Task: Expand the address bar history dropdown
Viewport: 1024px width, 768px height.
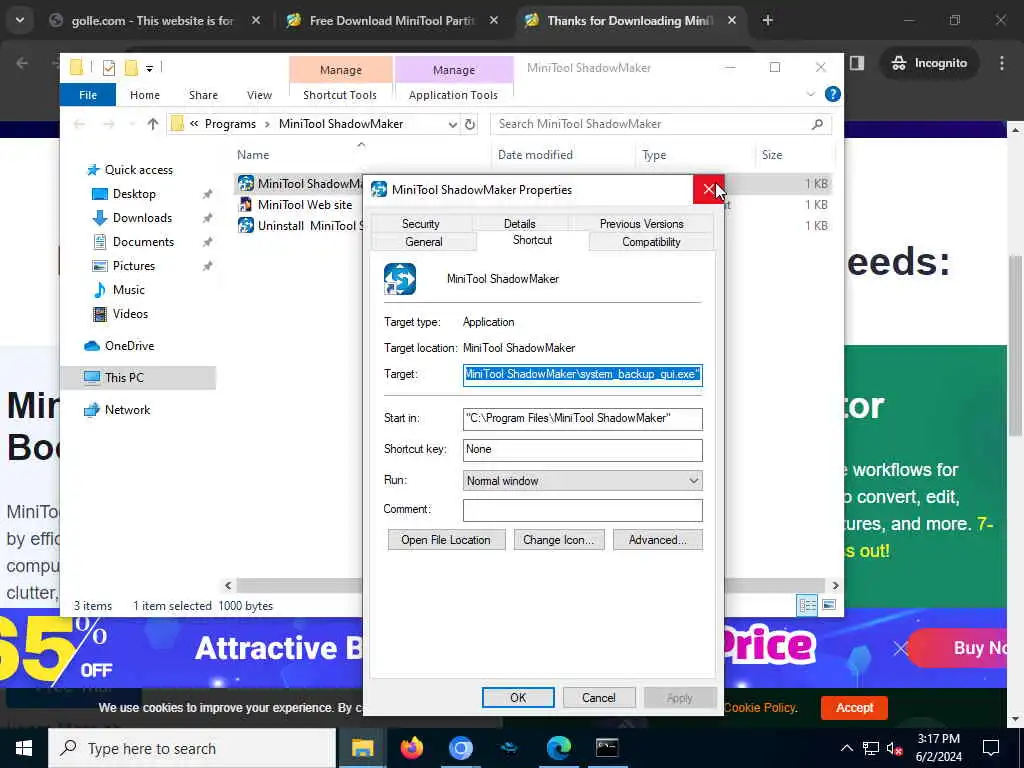Action: 453,124
